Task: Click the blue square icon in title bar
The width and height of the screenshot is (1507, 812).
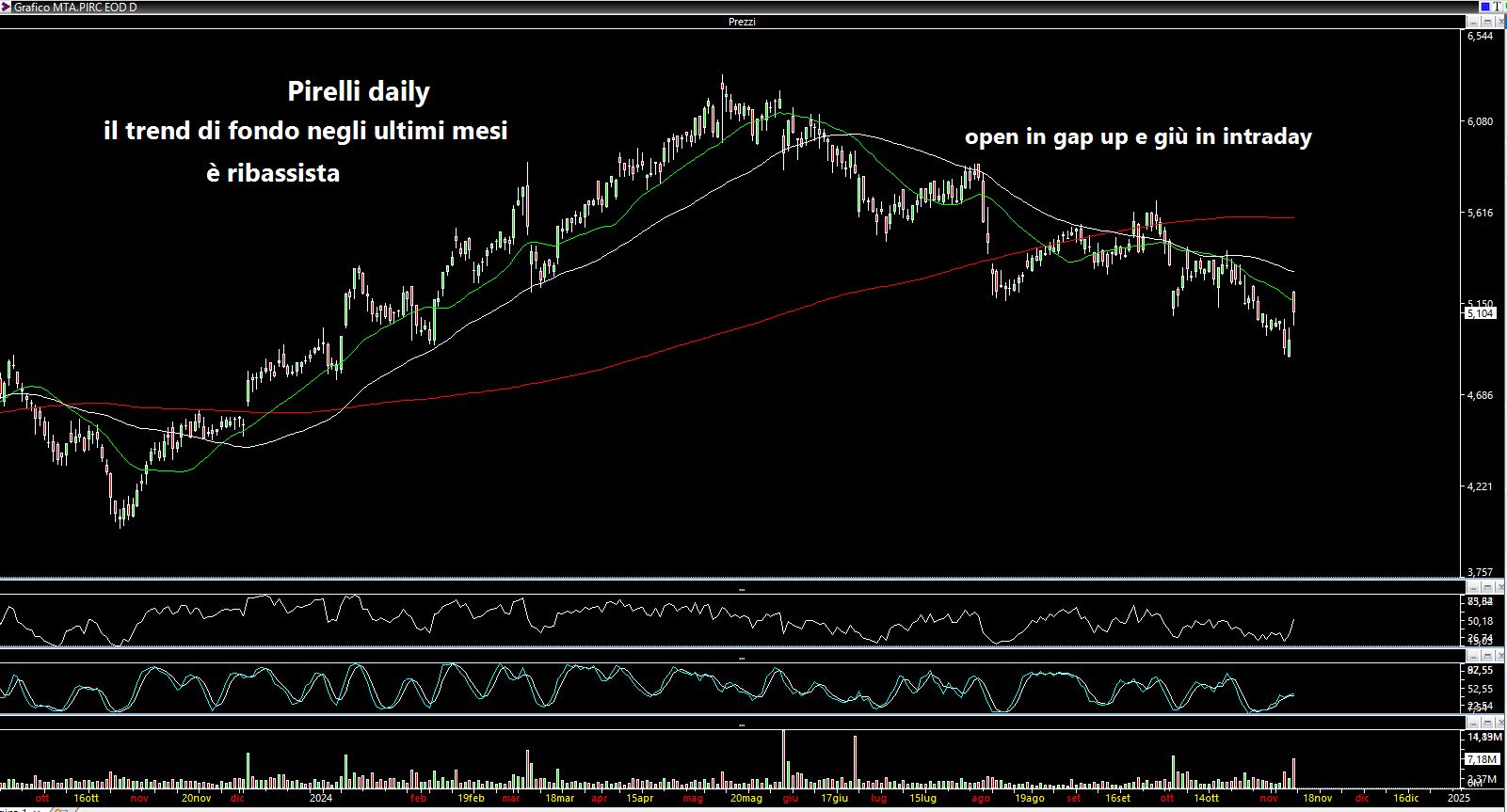Action: (x=1486, y=7)
